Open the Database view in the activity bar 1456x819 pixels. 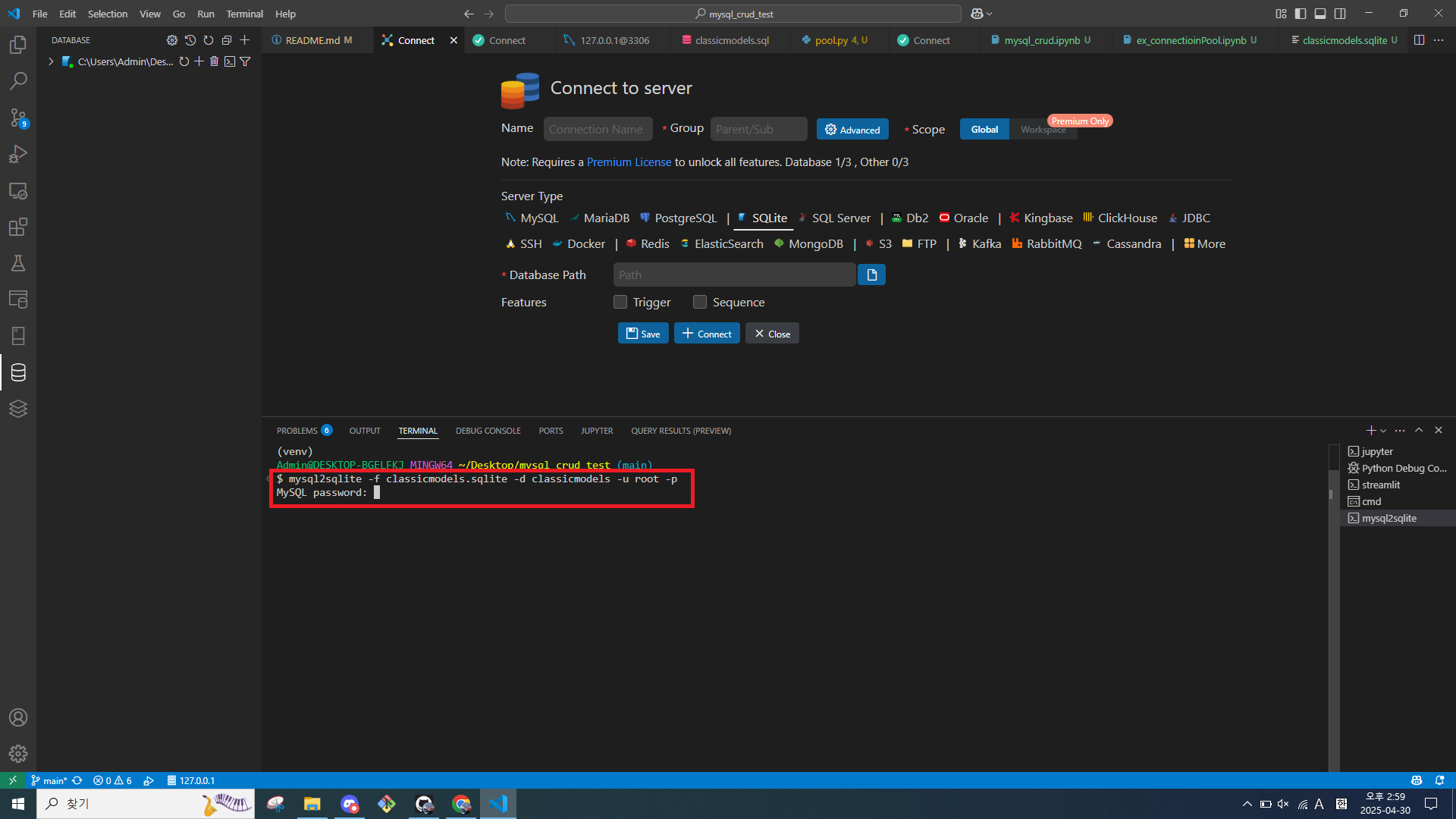click(x=18, y=372)
